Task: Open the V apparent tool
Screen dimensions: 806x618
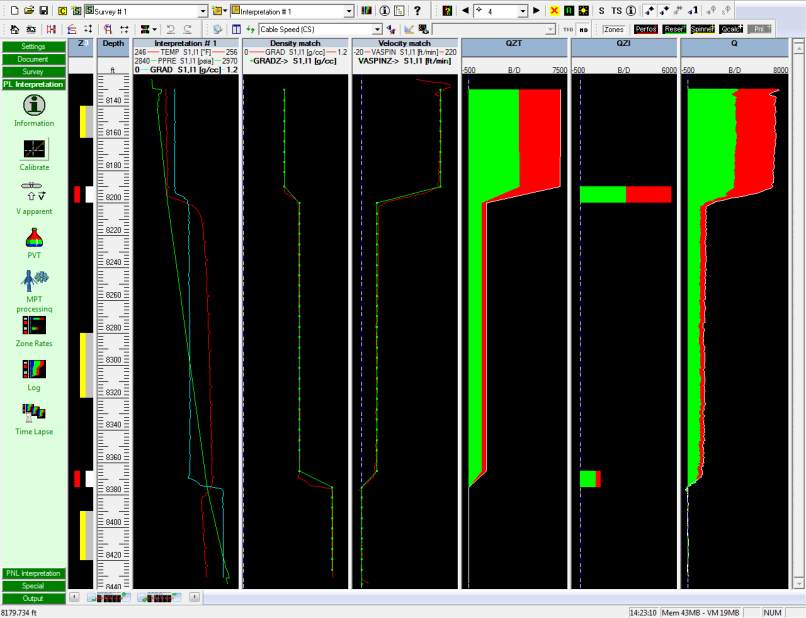Action: click(x=33, y=193)
